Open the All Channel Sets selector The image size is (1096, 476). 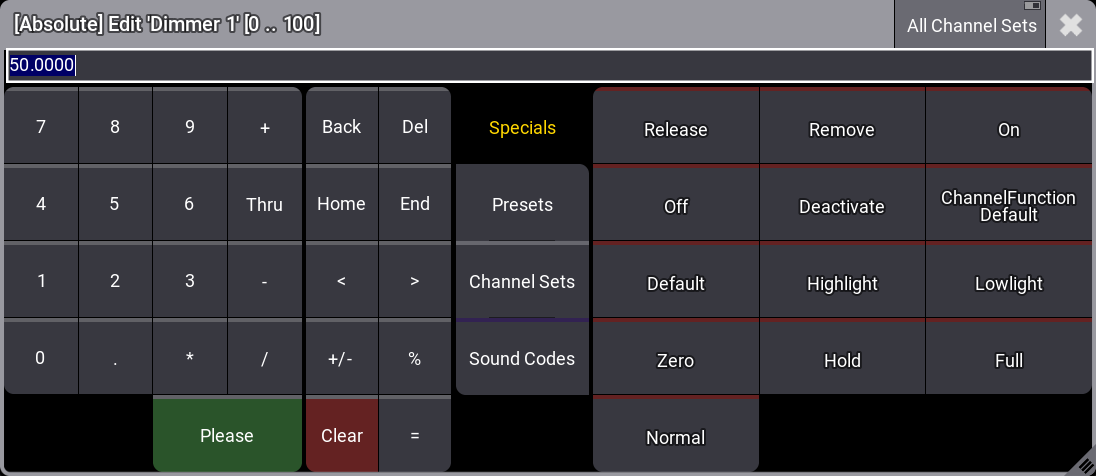pos(970,25)
